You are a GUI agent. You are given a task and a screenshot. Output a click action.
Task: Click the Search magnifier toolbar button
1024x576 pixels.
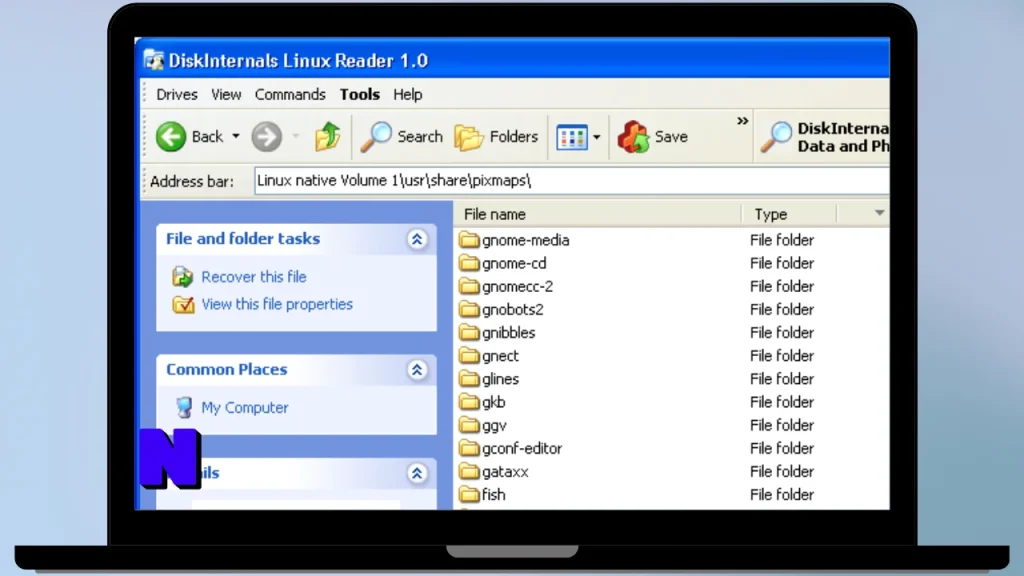402,136
